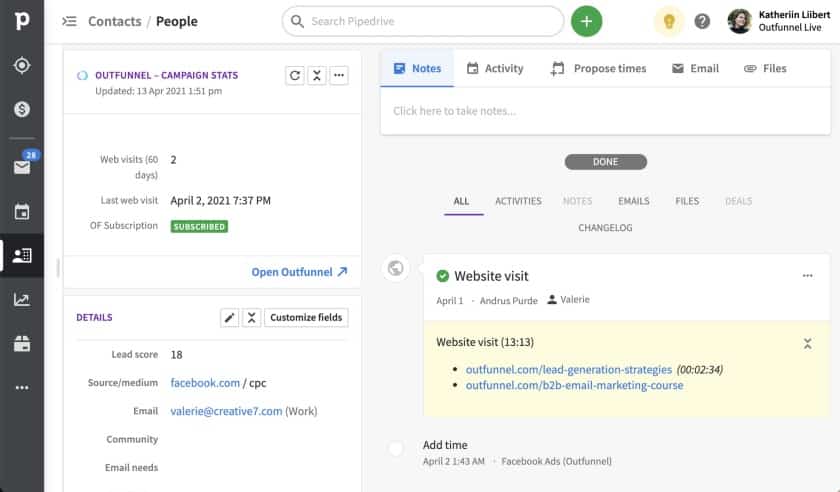Screen dimensions: 840x492
Task: Open Contacts icon in sidebar
Action: [22, 256]
